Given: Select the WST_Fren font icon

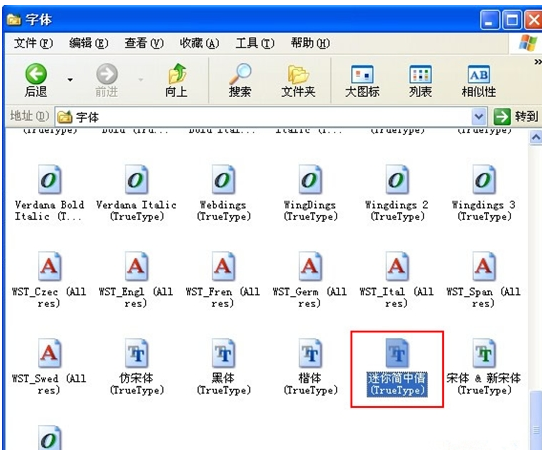Looking at the screenshot, I should (x=223, y=266).
